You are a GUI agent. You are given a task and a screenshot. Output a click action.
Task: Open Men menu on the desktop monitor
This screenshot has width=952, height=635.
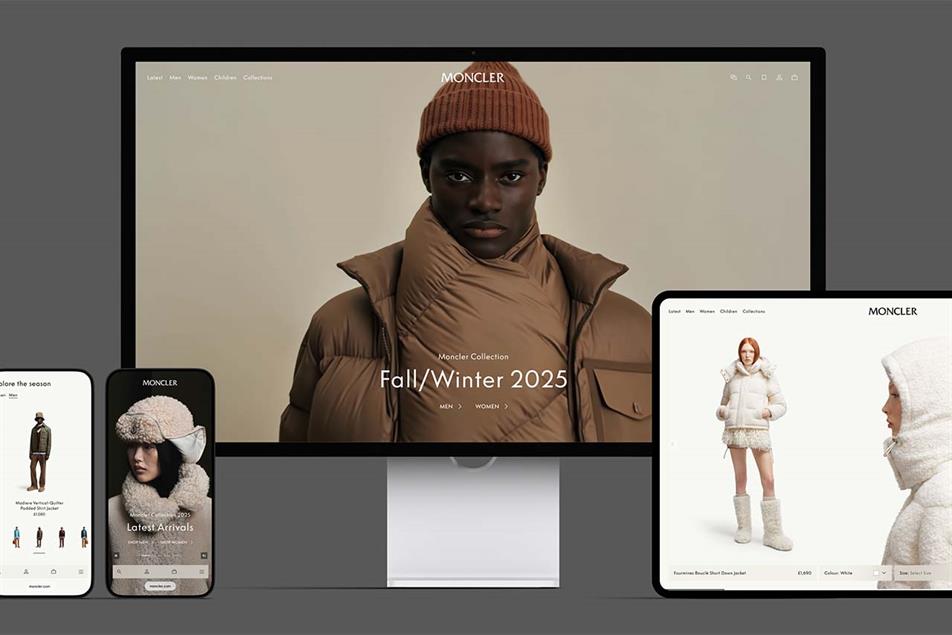(175, 78)
